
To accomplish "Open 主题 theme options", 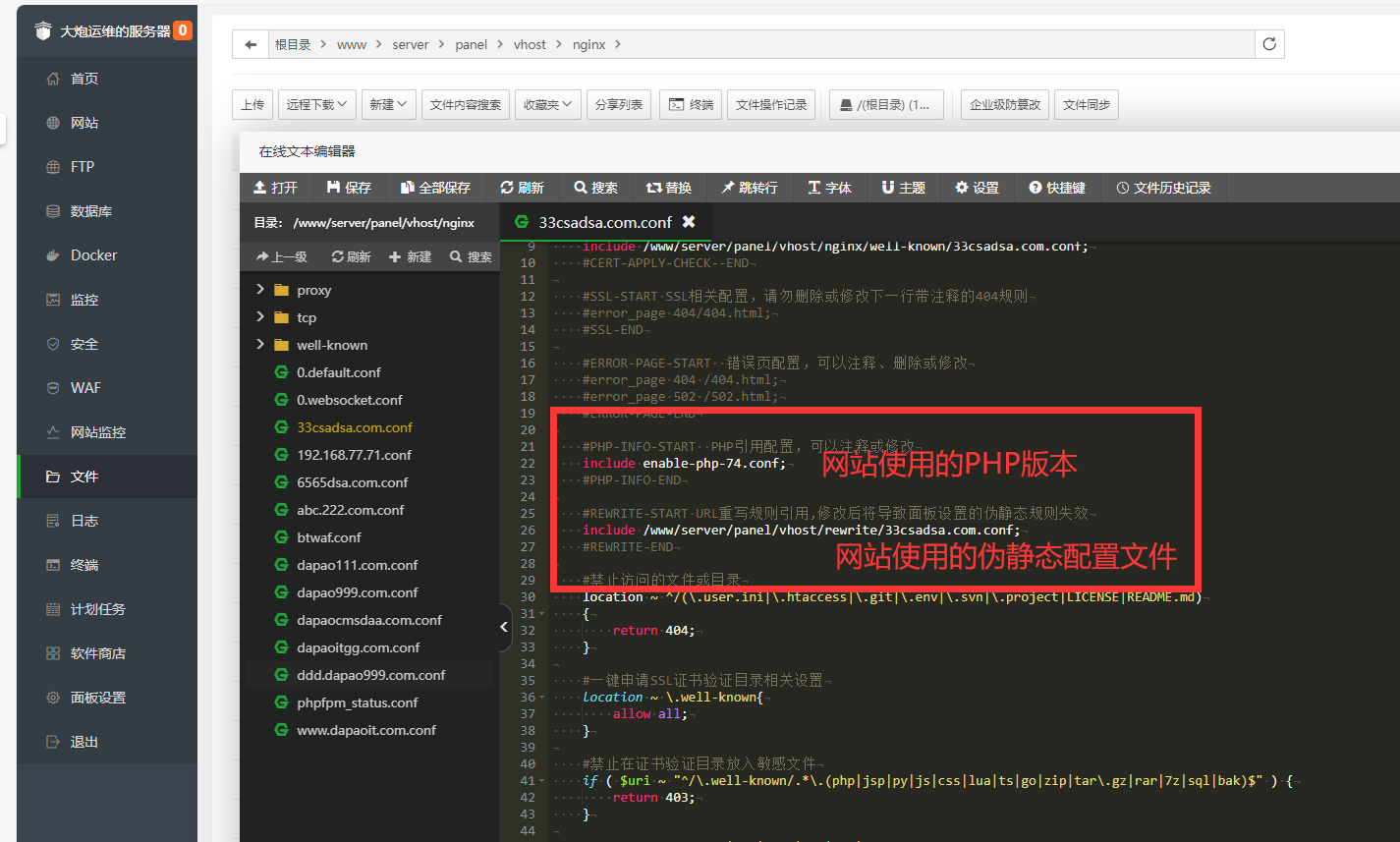I will pyautogui.click(x=904, y=188).
